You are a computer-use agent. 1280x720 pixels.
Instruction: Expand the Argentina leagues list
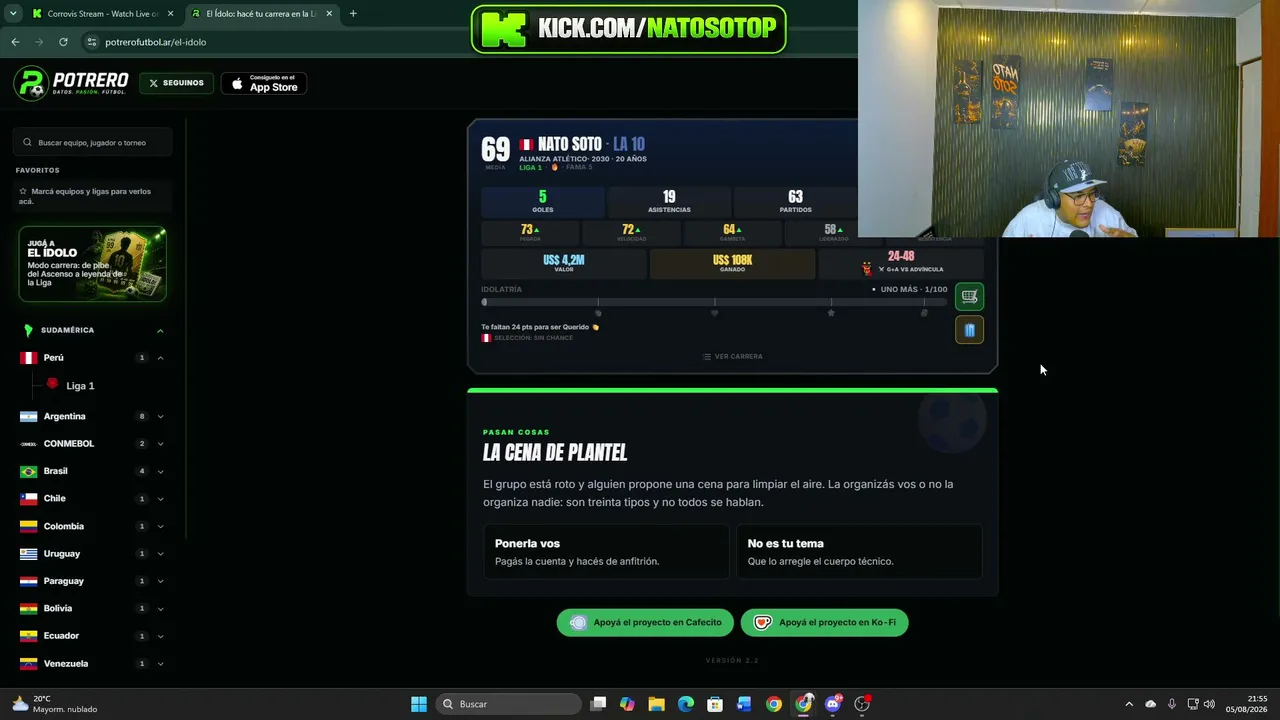tap(160, 416)
